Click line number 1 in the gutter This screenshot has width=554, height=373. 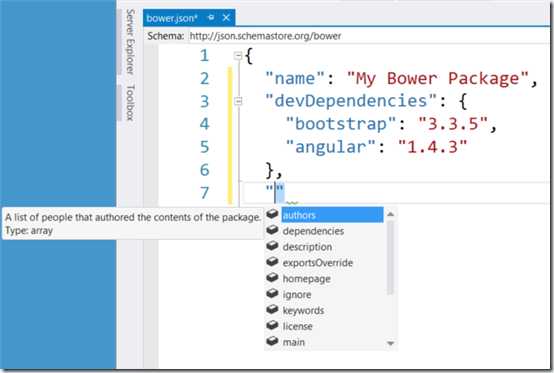coord(205,55)
